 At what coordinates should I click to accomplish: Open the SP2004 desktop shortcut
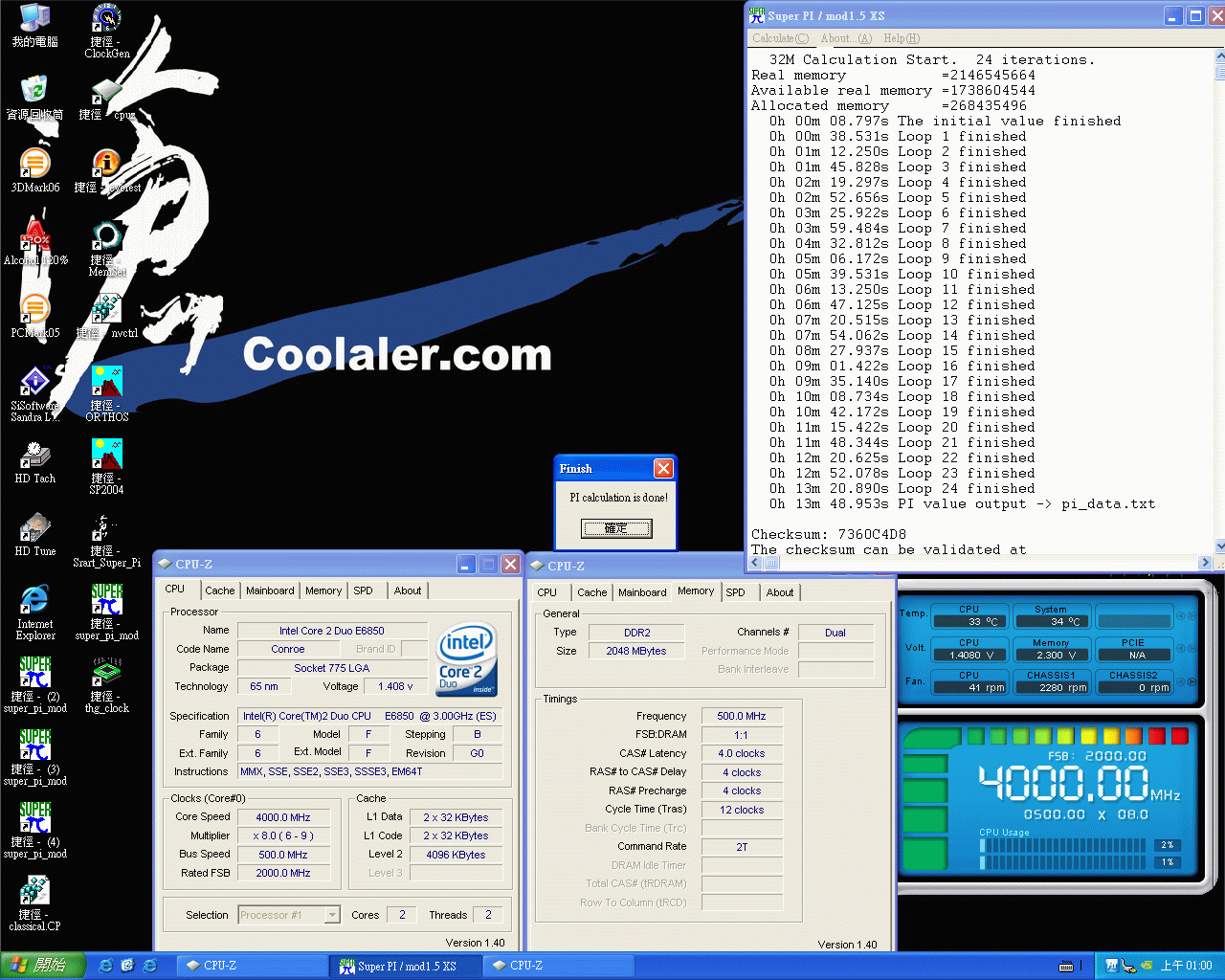point(106,467)
